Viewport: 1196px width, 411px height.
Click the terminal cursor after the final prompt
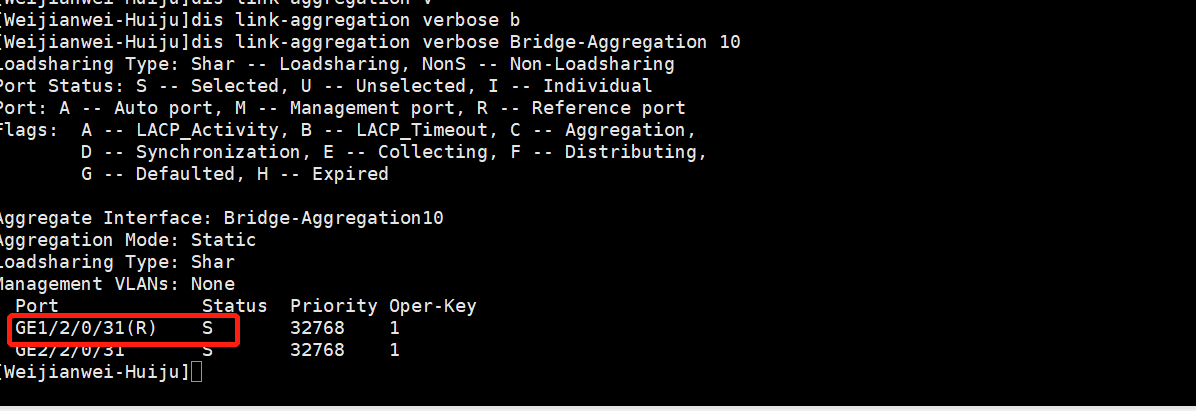click(196, 372)
